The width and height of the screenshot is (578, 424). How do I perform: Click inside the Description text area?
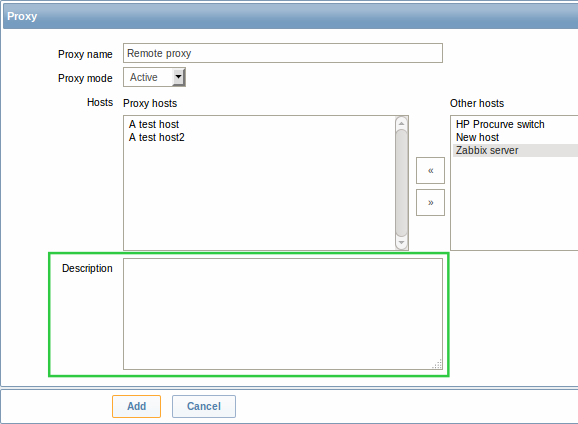283,314
